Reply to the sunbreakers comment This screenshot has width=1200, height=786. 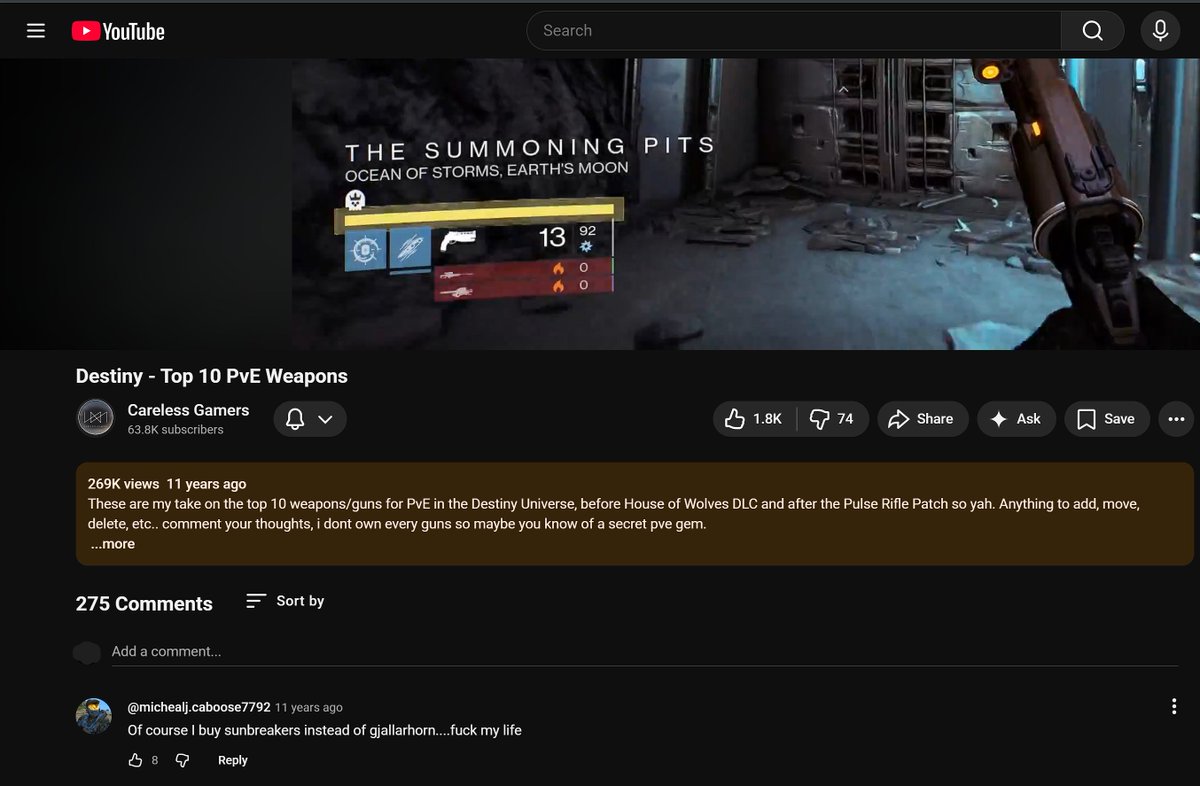coord(233,760)
